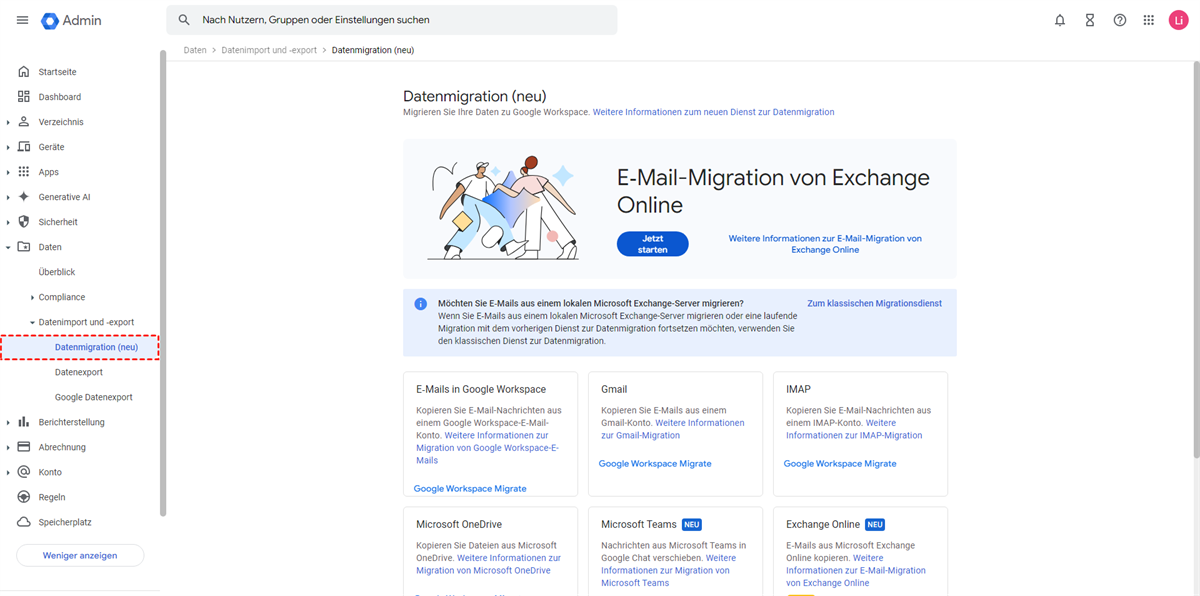Click the blue info icon in banner
The height and width of the screenshot is (596, 1200).
pyautogui.click(x=421, y=303)
